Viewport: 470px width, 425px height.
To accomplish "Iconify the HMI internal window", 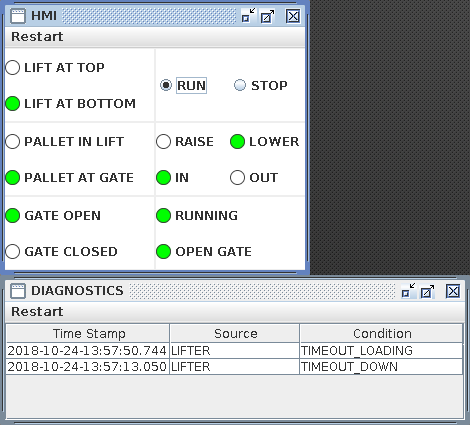I will (248, 16).
